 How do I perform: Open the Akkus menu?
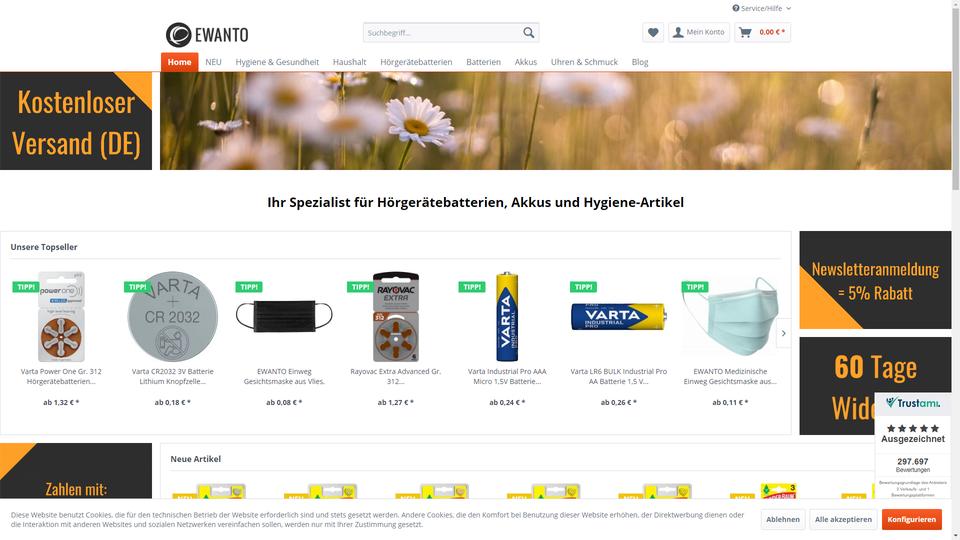click(x=525, y=62)
